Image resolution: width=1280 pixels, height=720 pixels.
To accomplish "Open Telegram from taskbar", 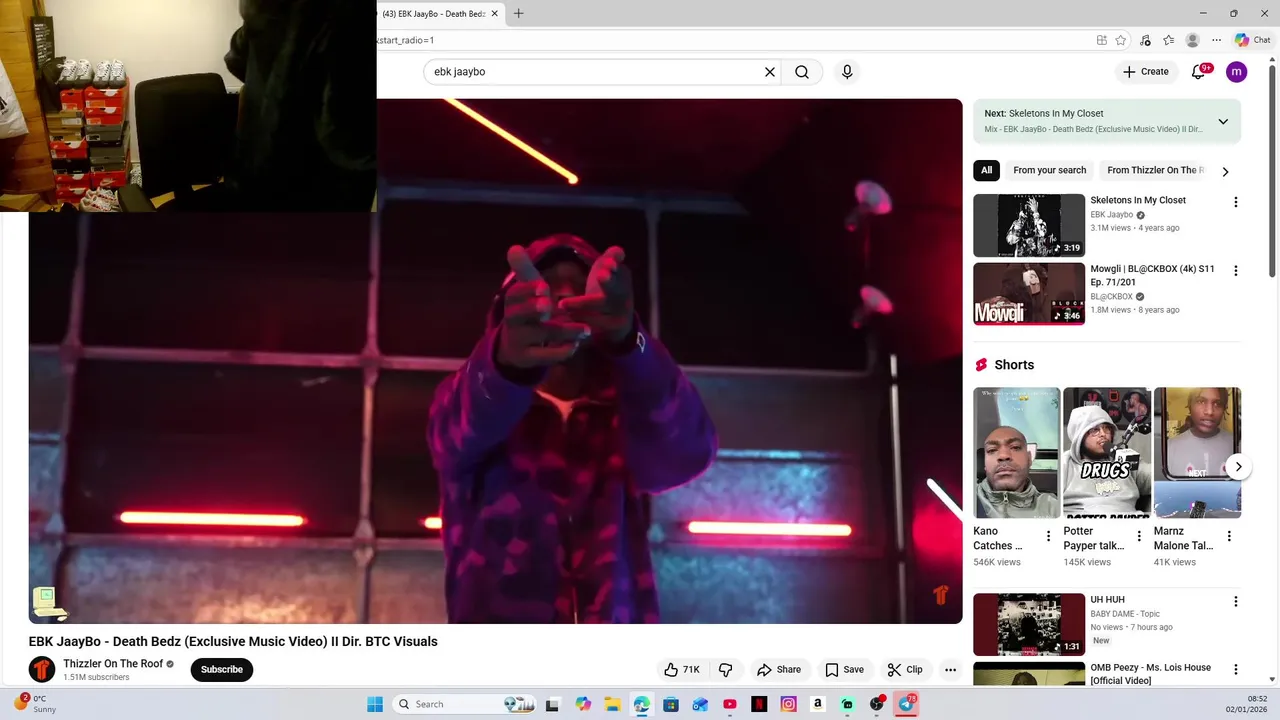I will pos(906,704).
